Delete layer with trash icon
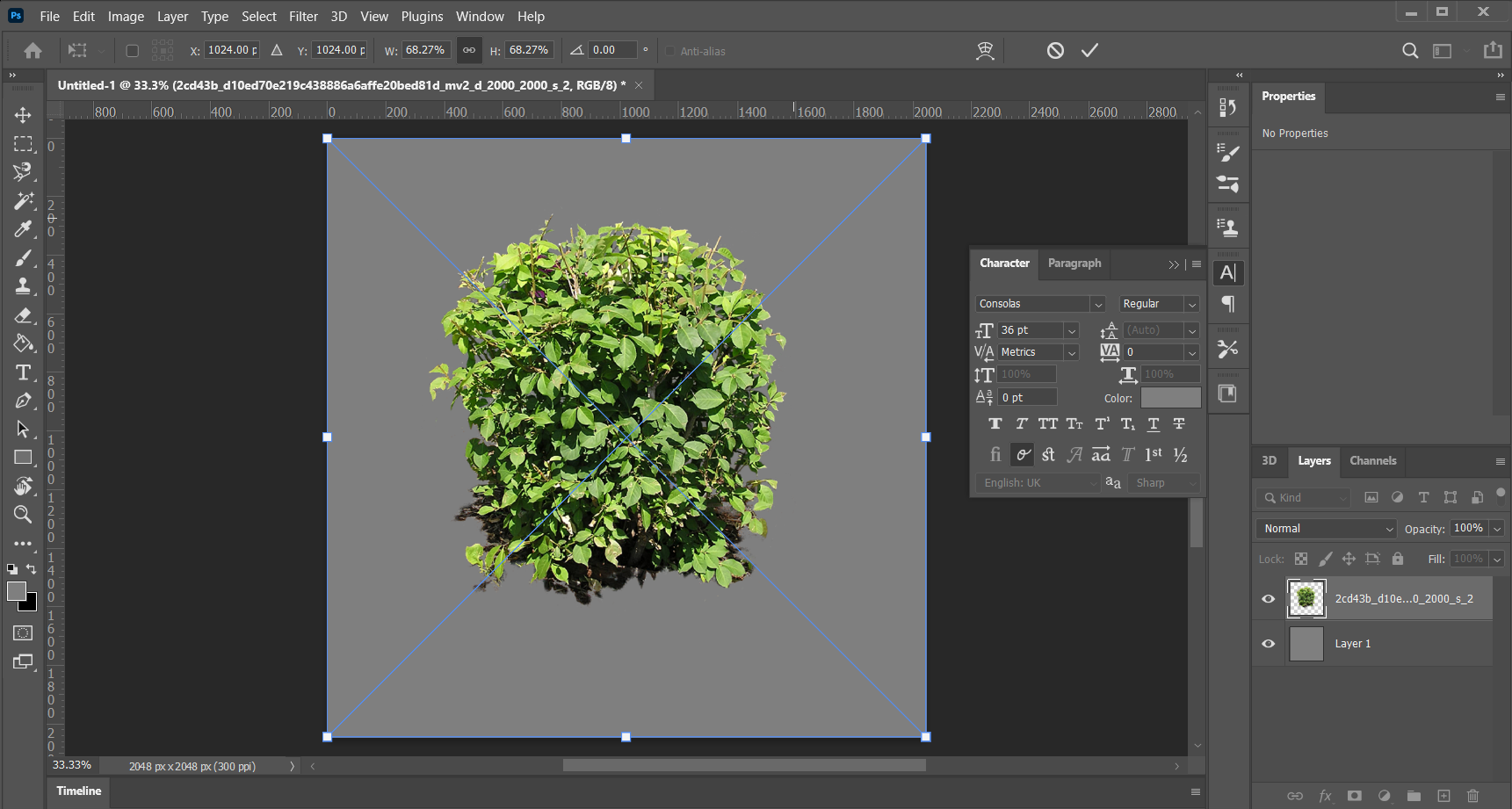 point(1473,796)
